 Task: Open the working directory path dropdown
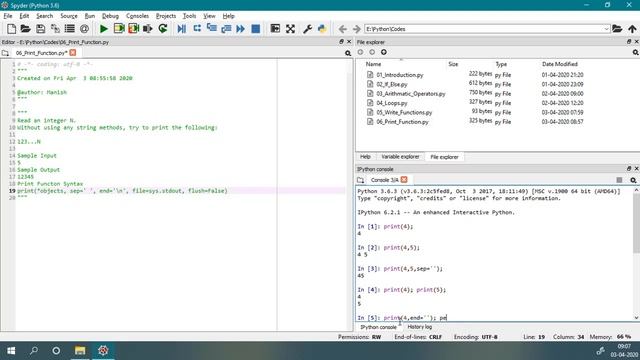pos(606,29)
